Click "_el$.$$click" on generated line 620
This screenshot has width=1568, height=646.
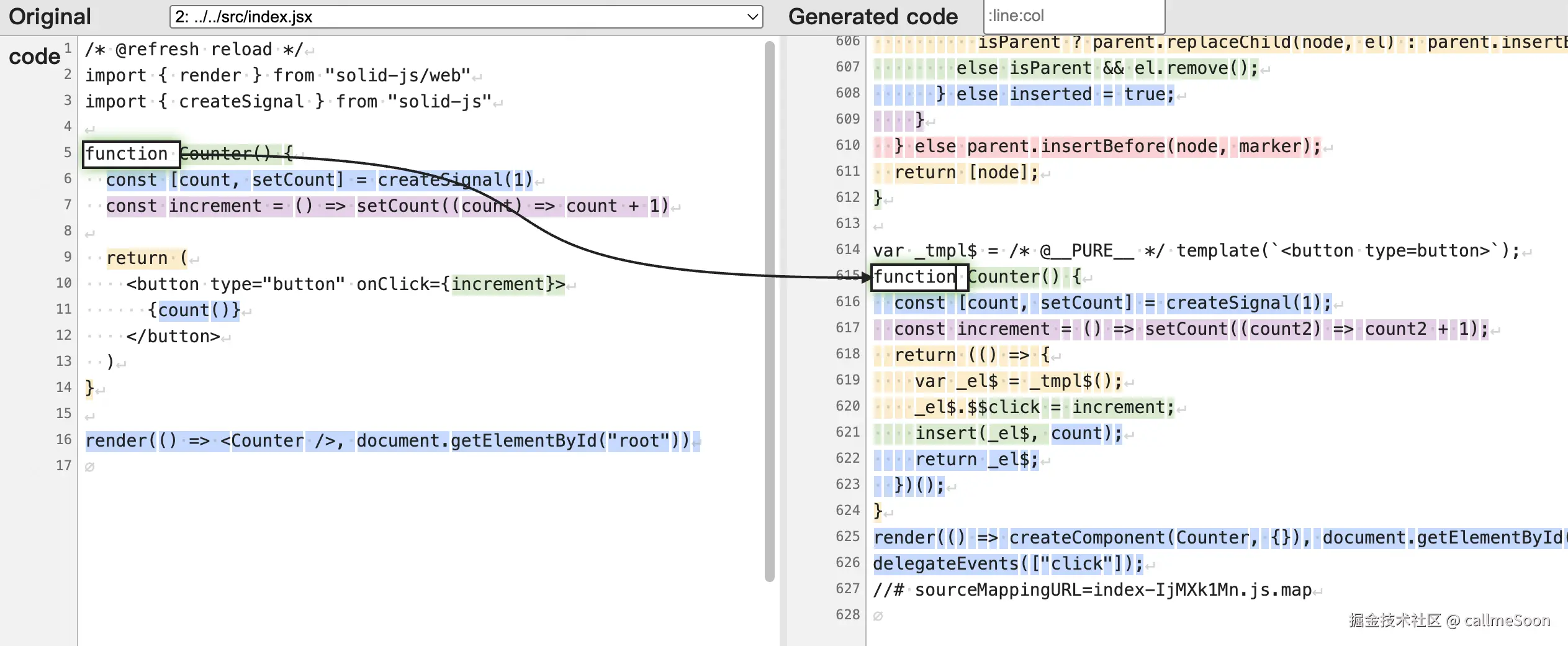pos(977,407)
